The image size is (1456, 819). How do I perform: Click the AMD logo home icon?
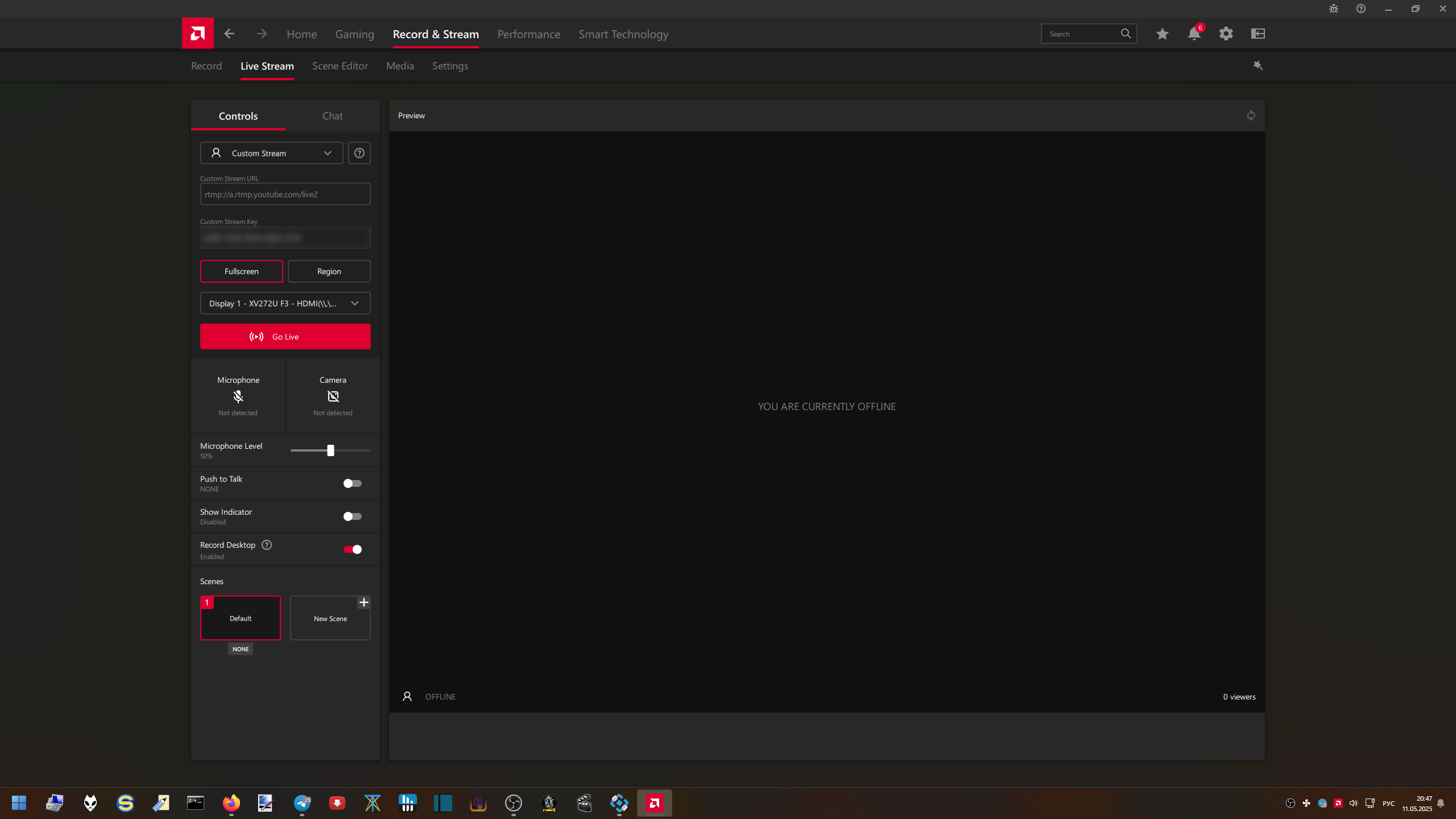(197, 34)
